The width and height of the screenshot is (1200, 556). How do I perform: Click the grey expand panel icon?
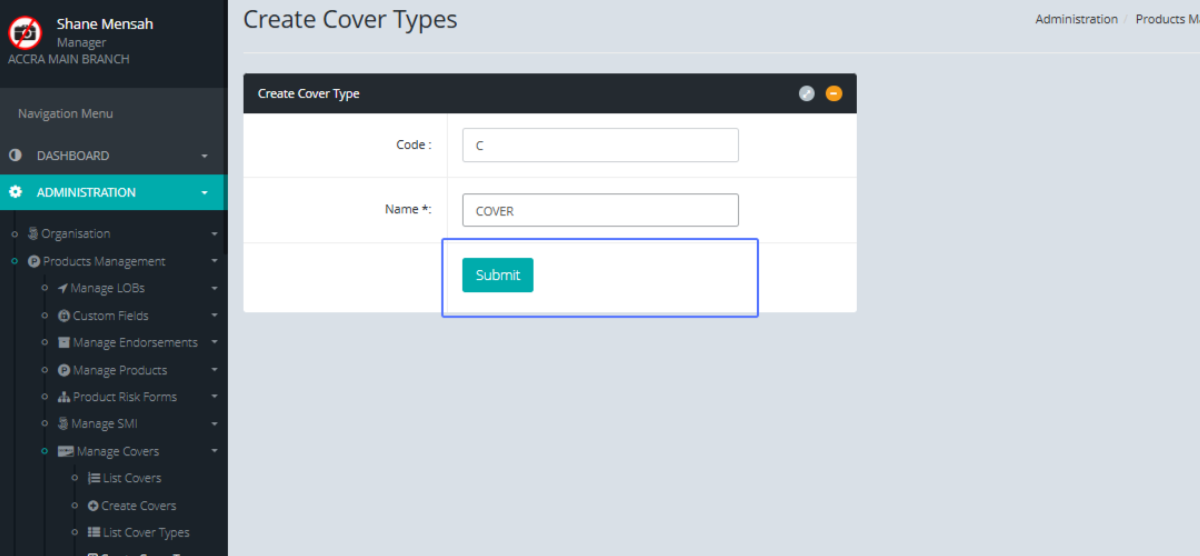(807, 94)
